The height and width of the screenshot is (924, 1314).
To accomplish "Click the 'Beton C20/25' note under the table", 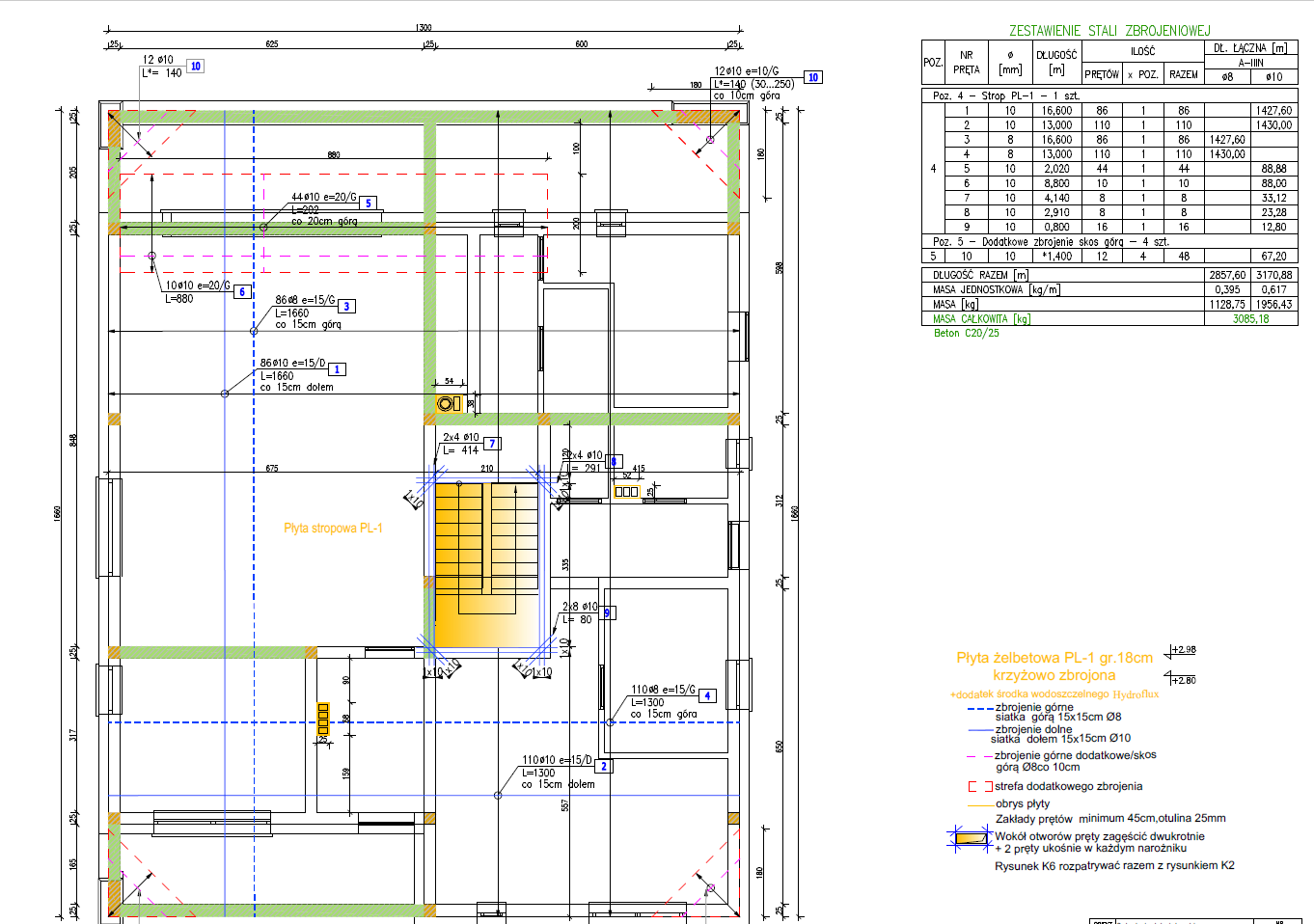I will 966,334.
